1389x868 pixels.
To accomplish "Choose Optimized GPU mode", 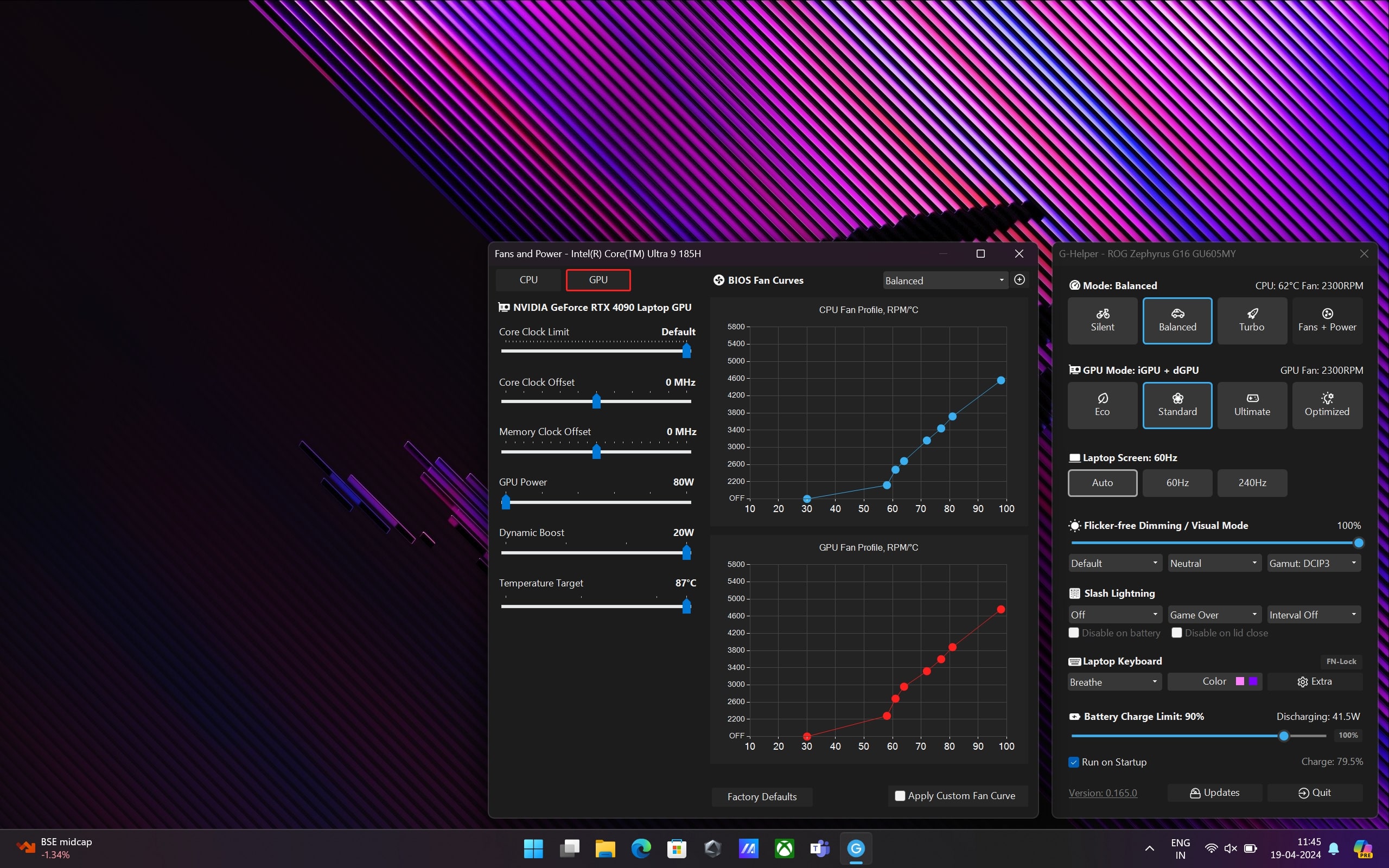I will [1327, 405].
